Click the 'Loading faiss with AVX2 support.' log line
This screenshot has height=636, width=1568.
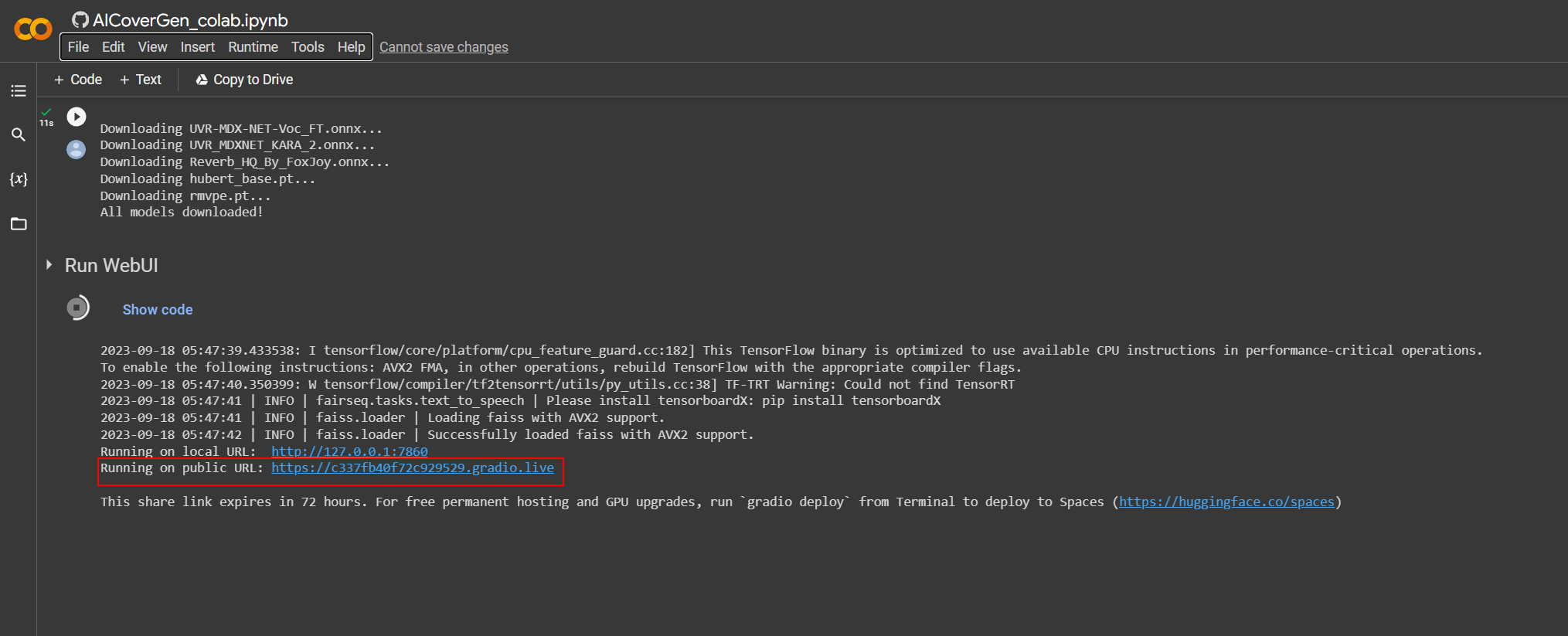383,417
